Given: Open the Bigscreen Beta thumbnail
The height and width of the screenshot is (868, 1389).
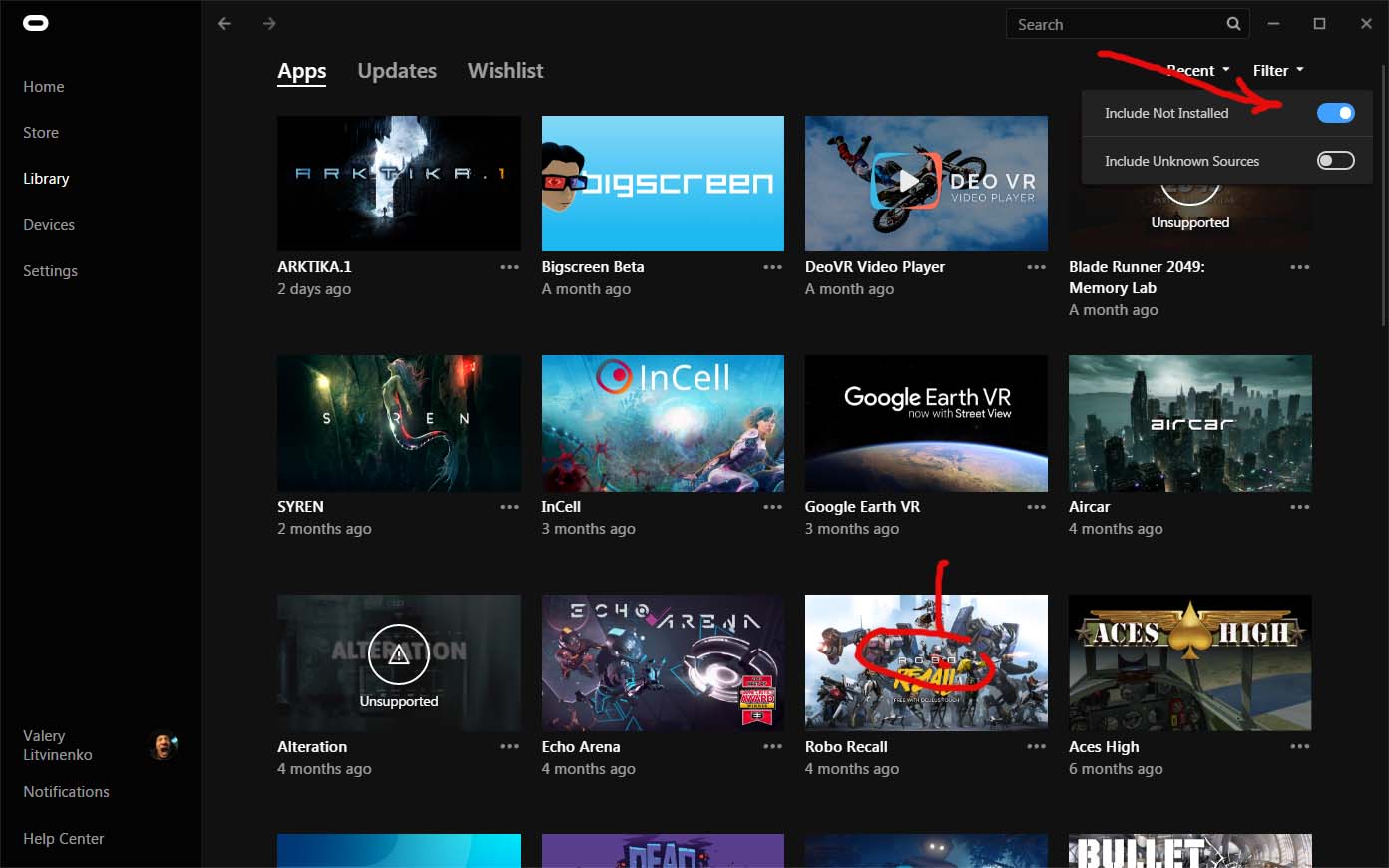Looking at the screenshot, I should (663, 184).
